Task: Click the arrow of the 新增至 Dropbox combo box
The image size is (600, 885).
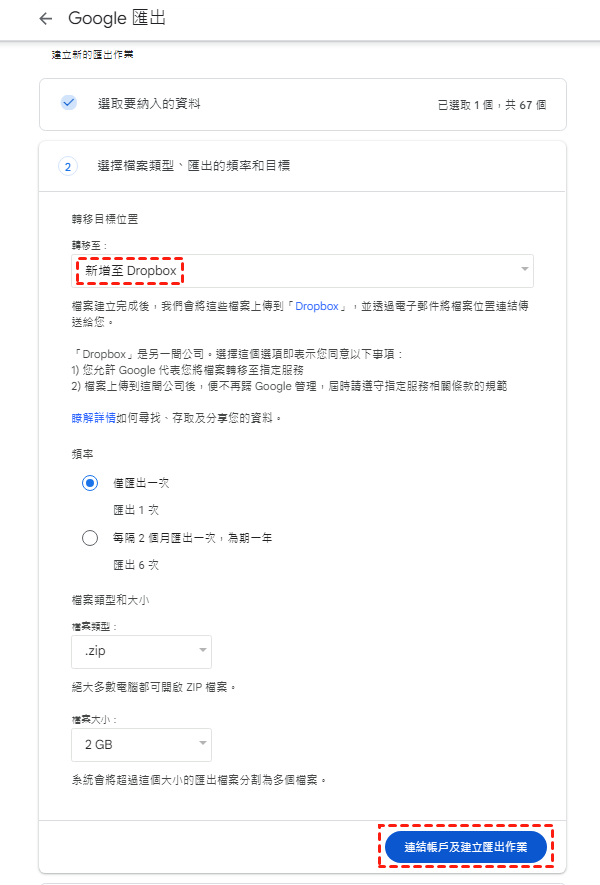Action: point(524,269)
